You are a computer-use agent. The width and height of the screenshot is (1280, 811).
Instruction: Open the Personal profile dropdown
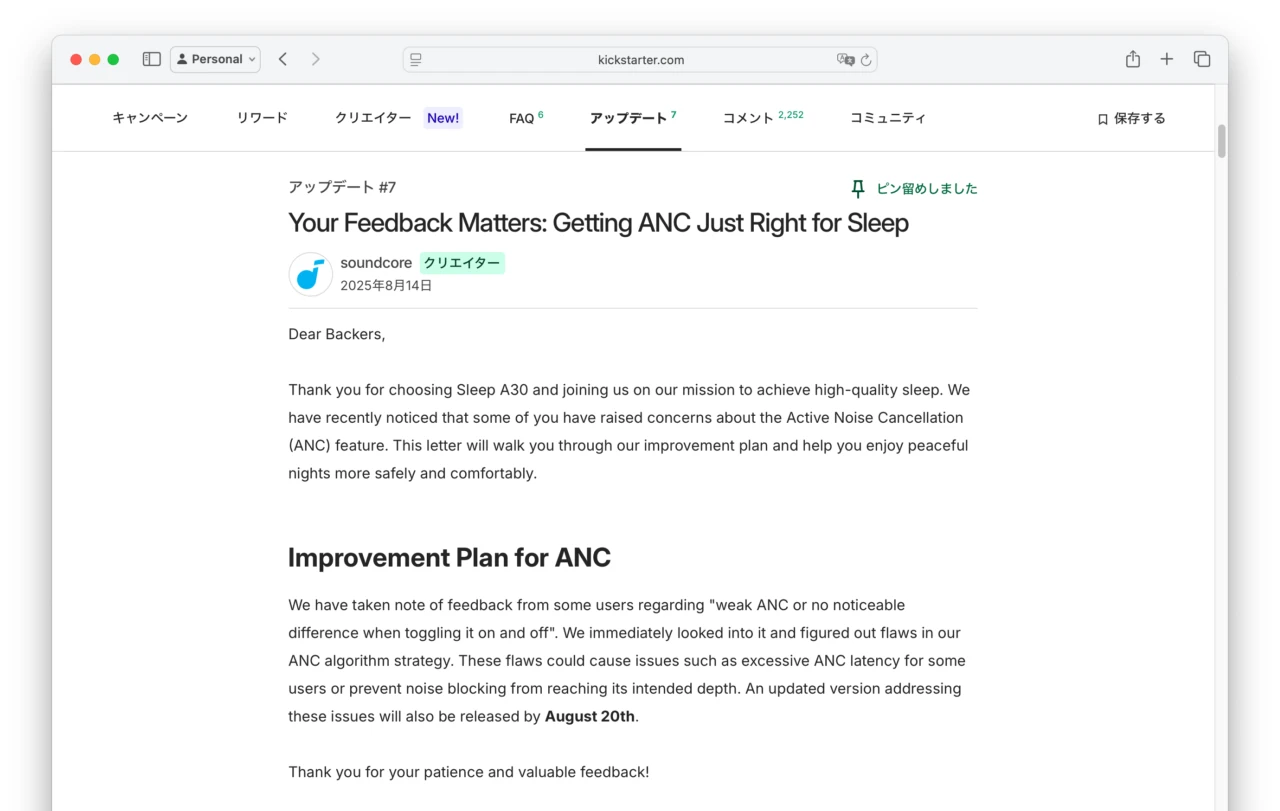pos(215,59)
